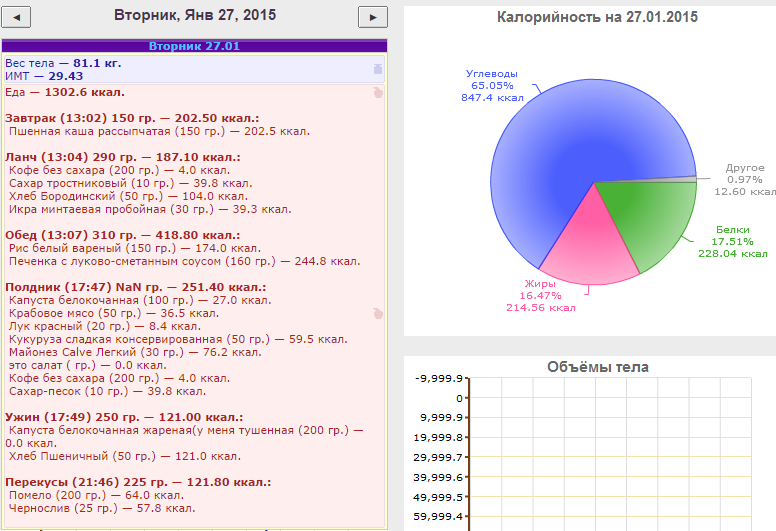
Task: Click the Калорийность на 27.01.2015 chart title
Action: 597,17
